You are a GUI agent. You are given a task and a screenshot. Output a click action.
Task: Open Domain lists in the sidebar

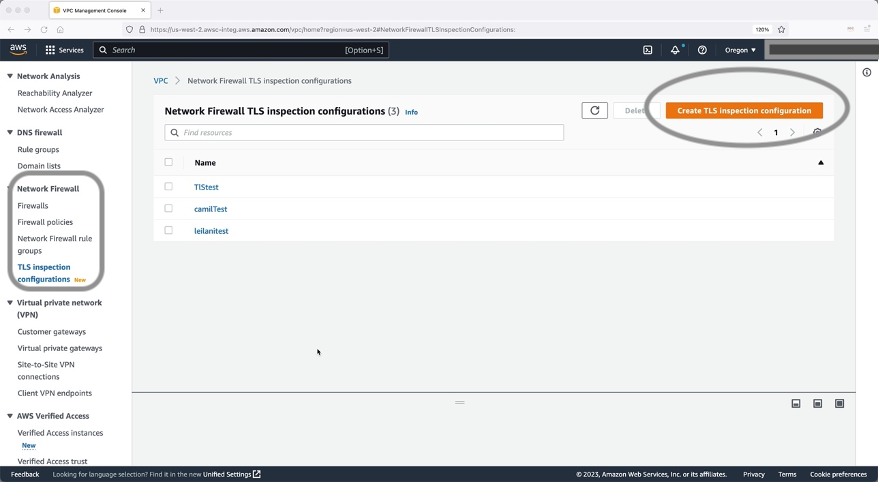(39, 166)
